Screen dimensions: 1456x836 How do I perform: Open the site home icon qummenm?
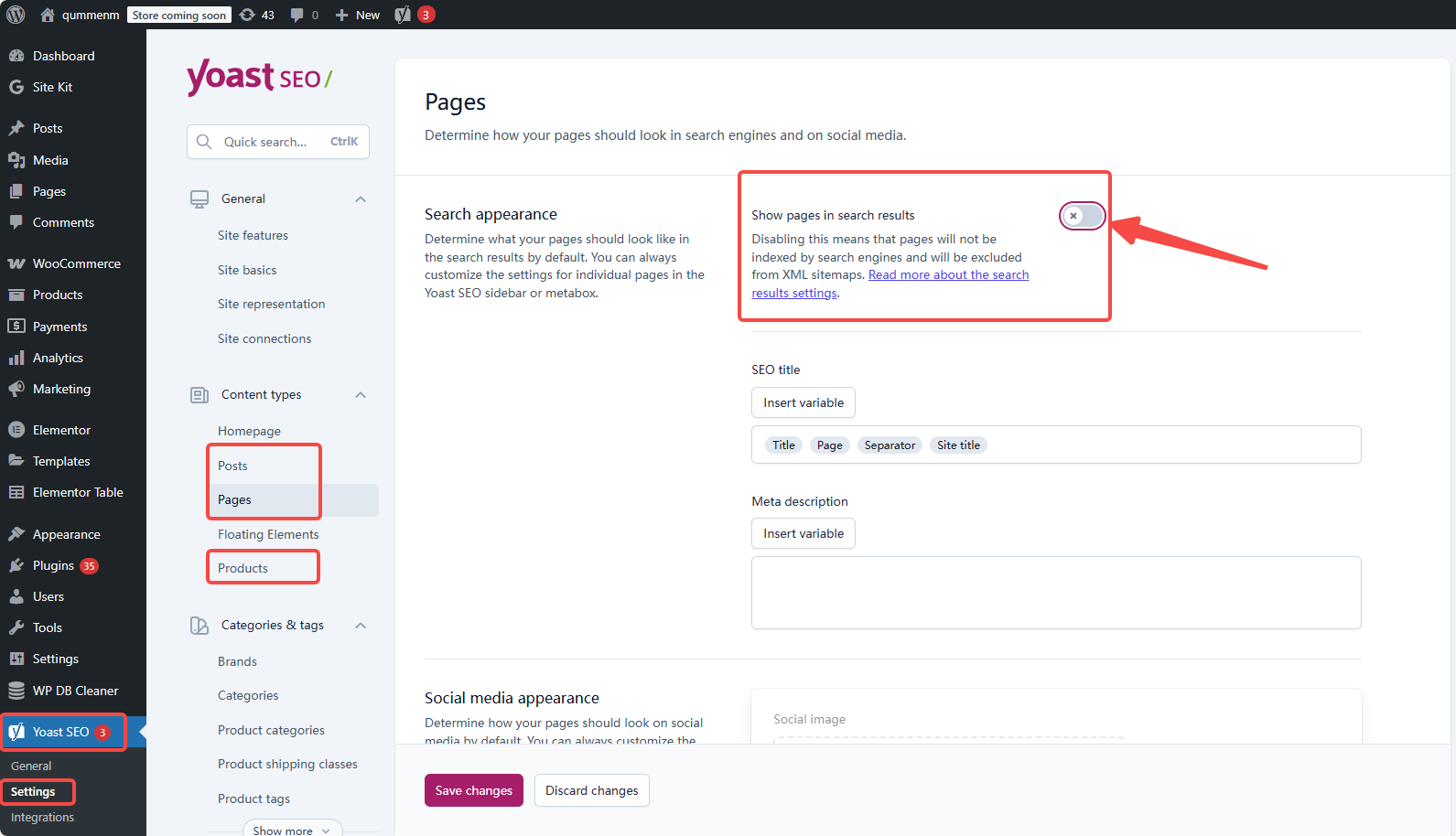[x=48, y=15]
